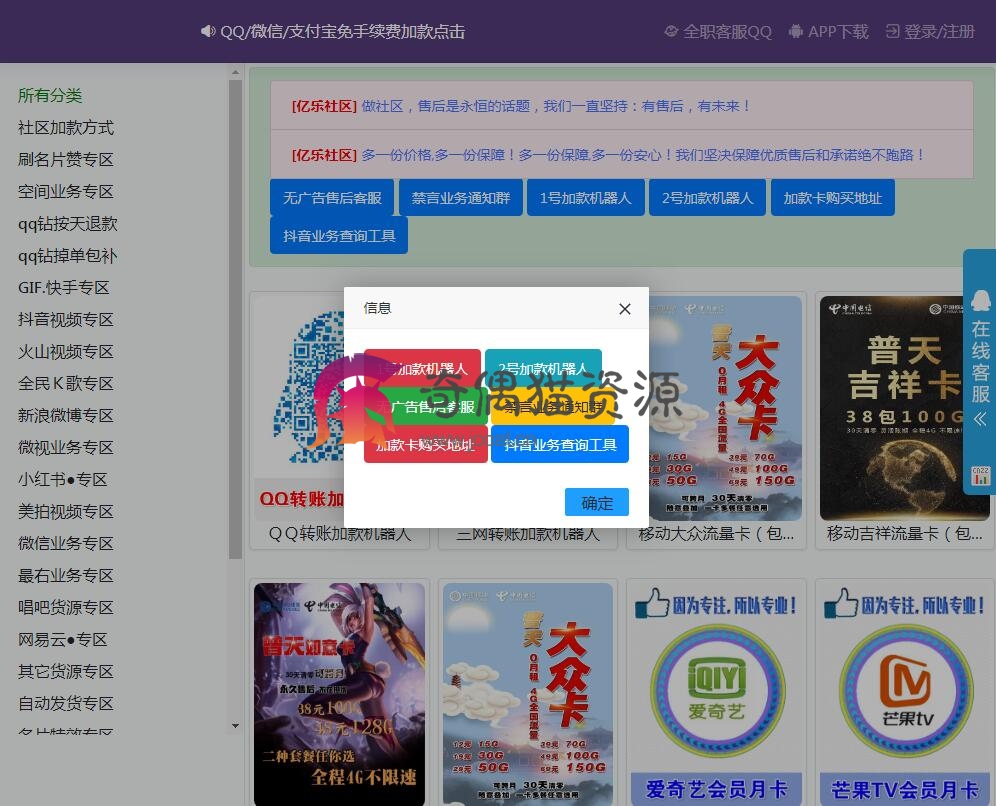Open the 芒果TV会员月卡 product image

907,692
